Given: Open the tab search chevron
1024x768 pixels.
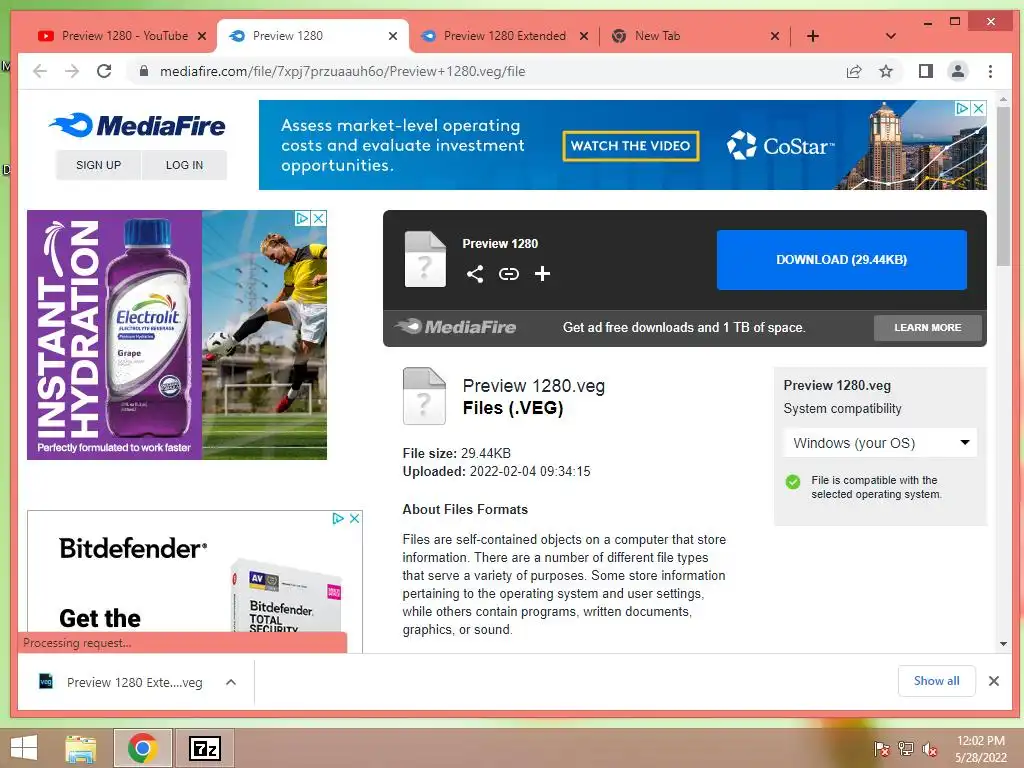Looking at the screenshot, I should pyautogui.click(x=890, y=36).
